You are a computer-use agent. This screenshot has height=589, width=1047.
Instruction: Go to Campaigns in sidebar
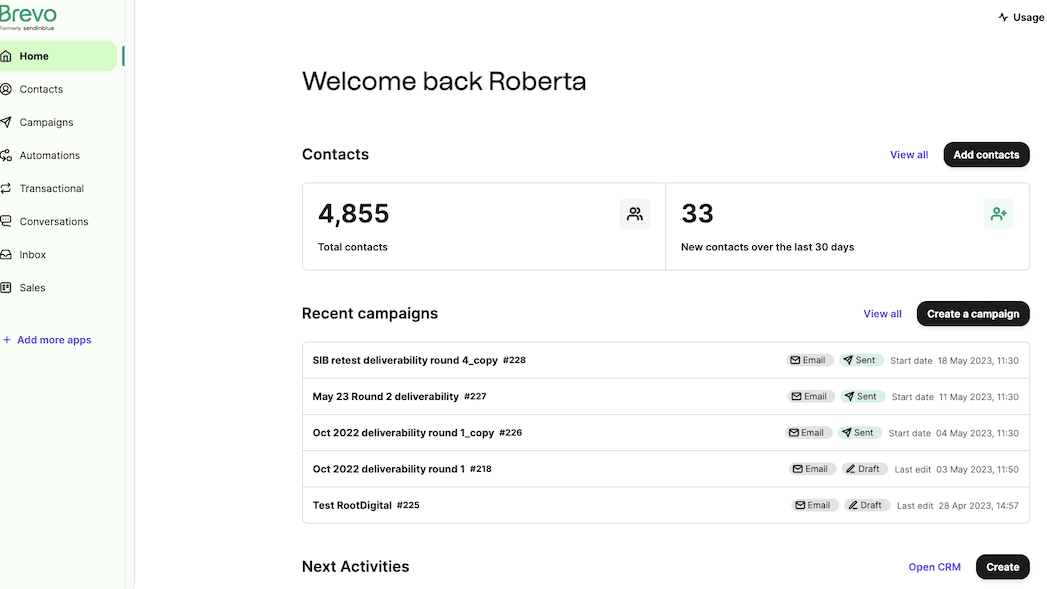[46, 122]
